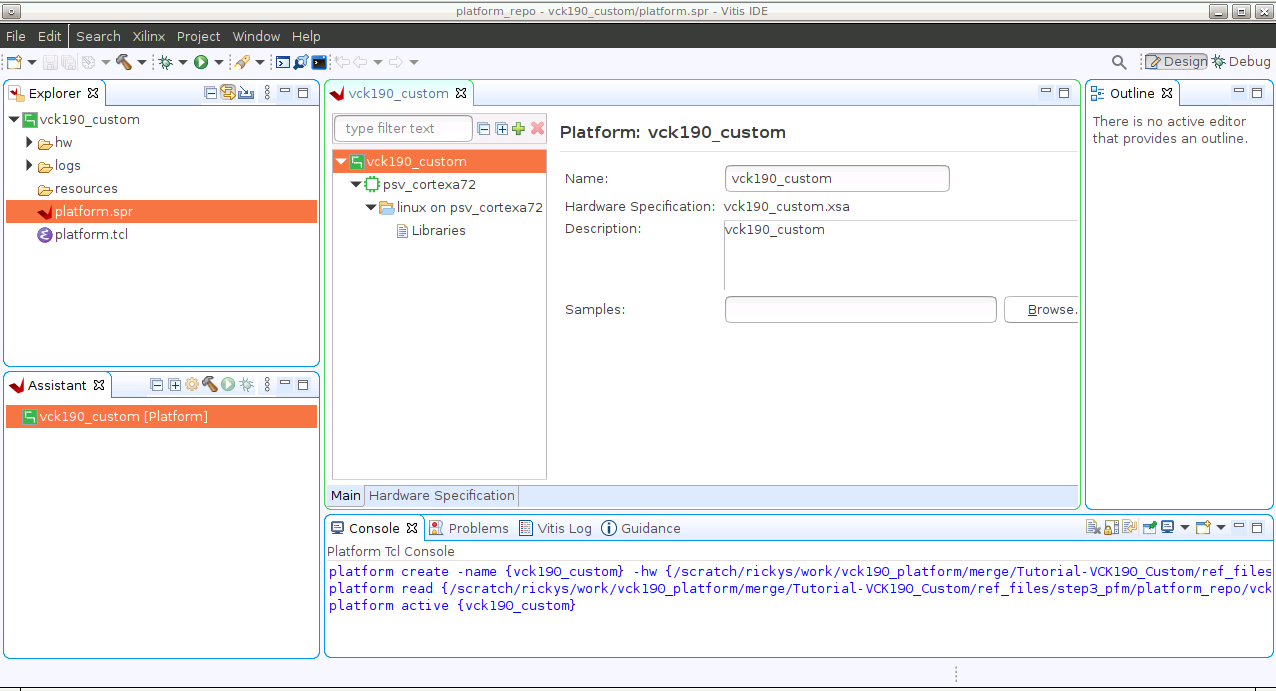The image size is (1276, 691).
Task: Switch to the Debug perspective
Action: point(1241,61)
